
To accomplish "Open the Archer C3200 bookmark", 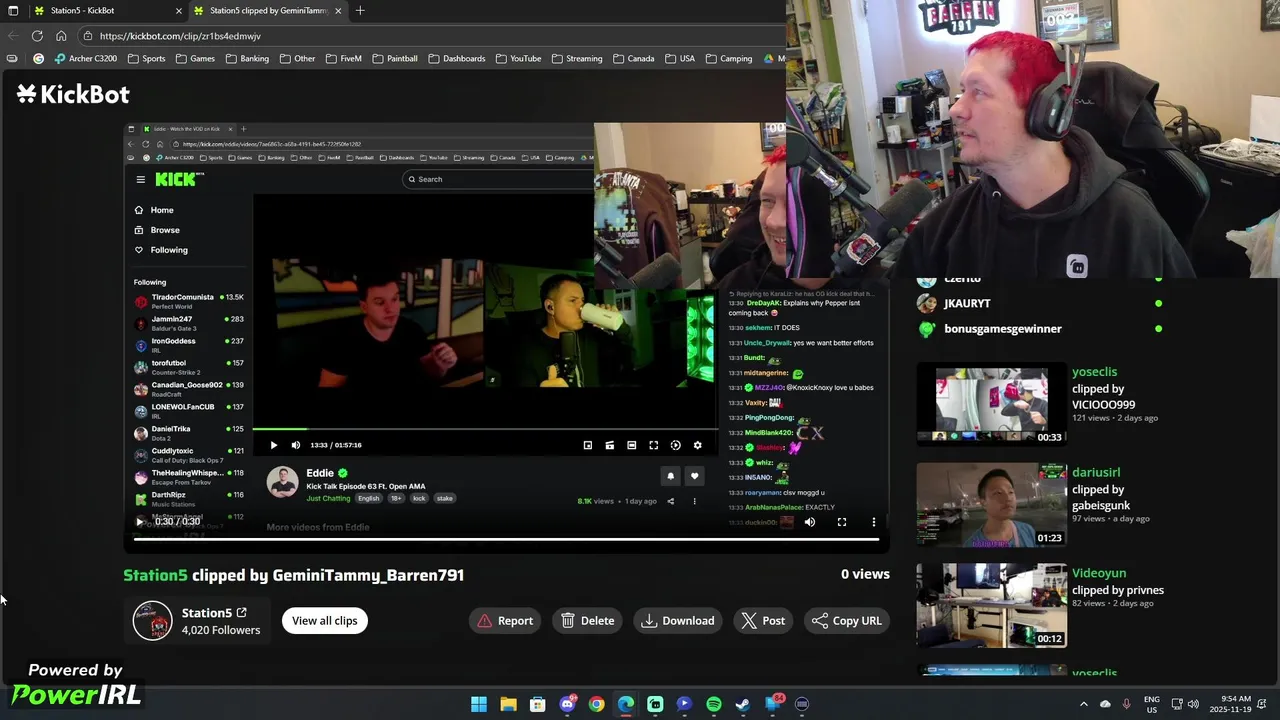I will click(86, 58).
